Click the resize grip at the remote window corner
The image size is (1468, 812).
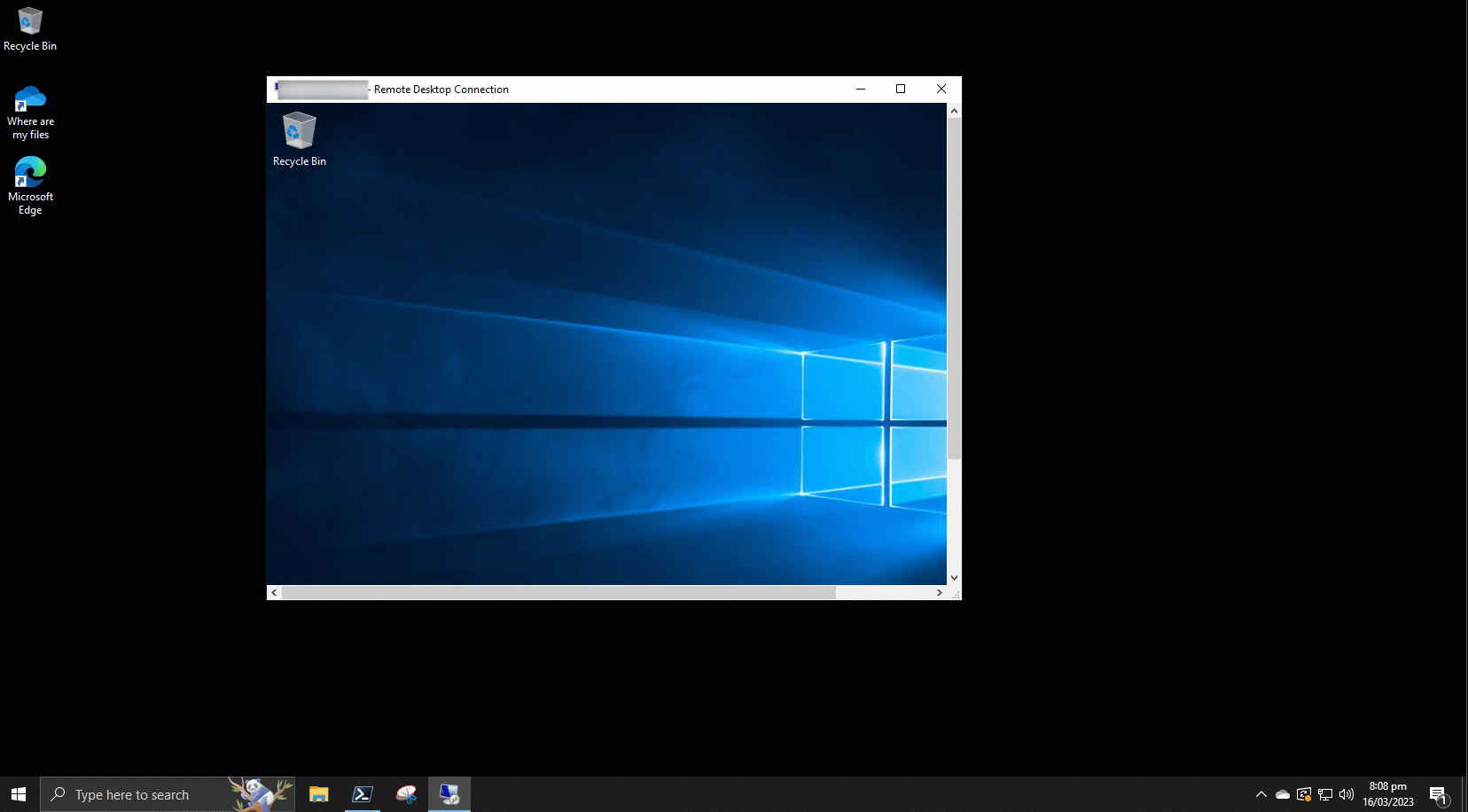(x=955, y=593)
